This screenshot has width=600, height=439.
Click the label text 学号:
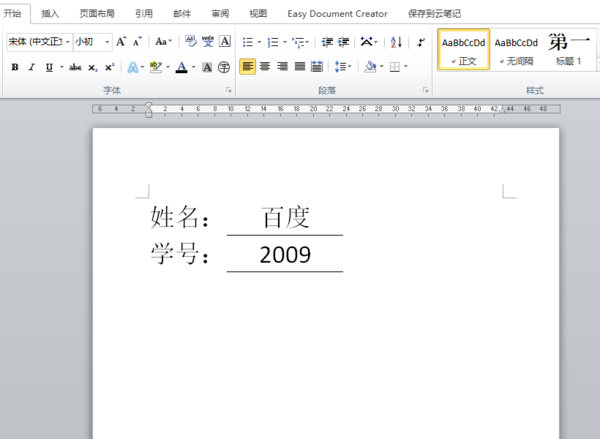tap(180, 253)
